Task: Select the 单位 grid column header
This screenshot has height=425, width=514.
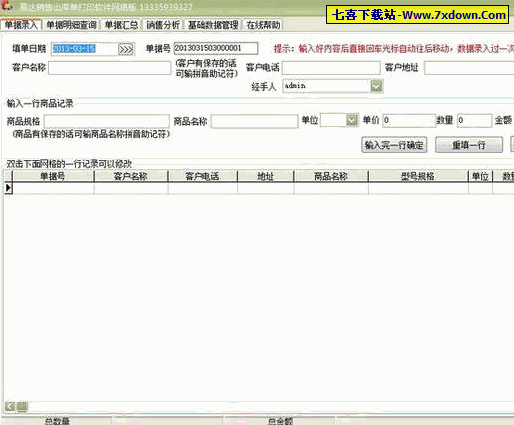Action: tap(480, 176)
